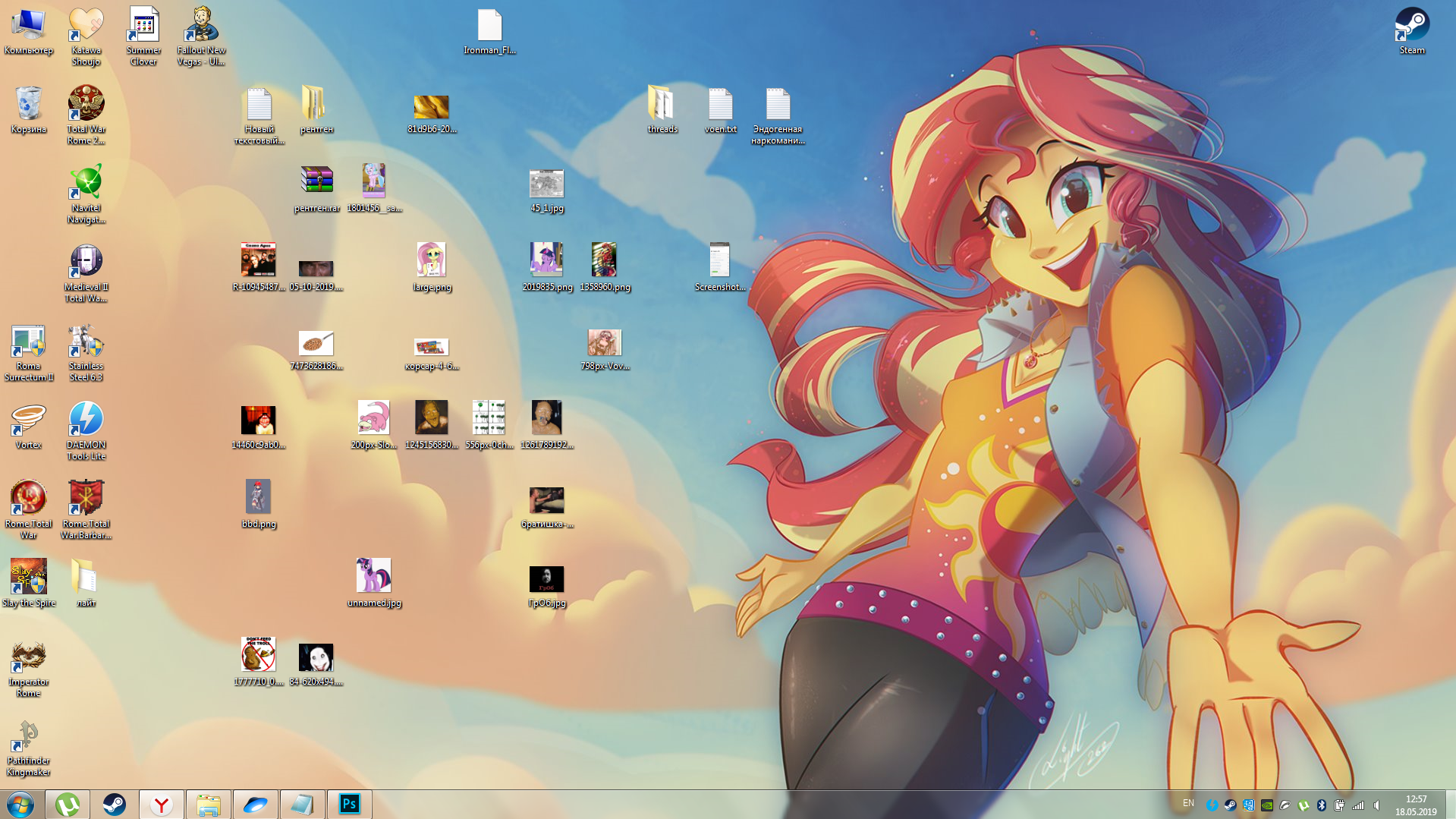This screenshot has height=819, width=1456.
Task: Open the Компьютер desktop icon
Action: pyautogui.click(x=28, y=31)
